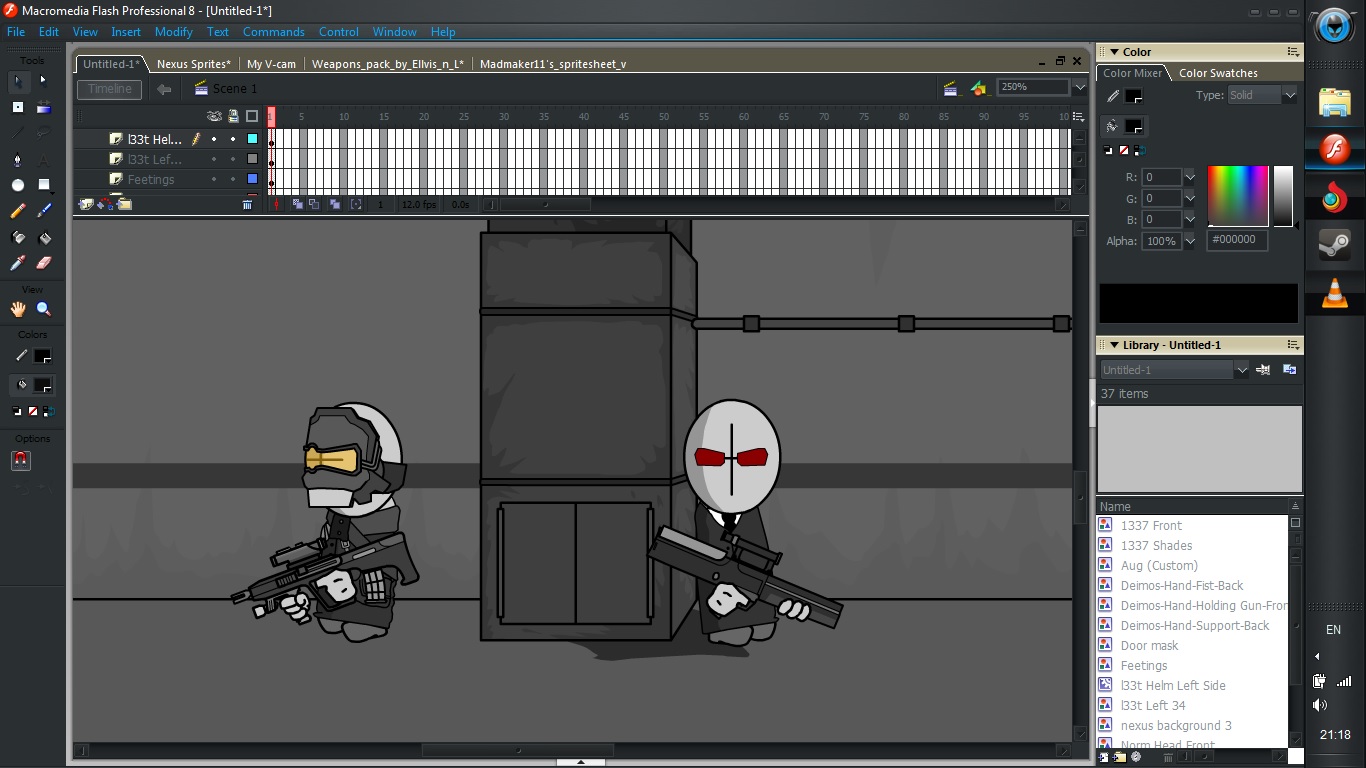
Task: Toggle the cyan outline square of l33t Hel layer
Action: coord(252,139)
